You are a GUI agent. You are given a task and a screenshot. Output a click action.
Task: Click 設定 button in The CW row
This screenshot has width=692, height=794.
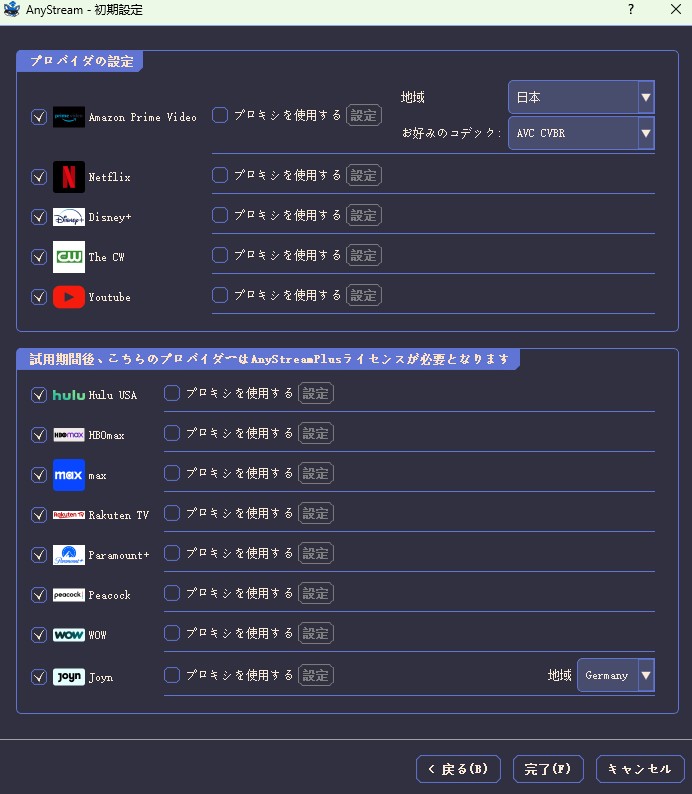[x=363, y=255]
